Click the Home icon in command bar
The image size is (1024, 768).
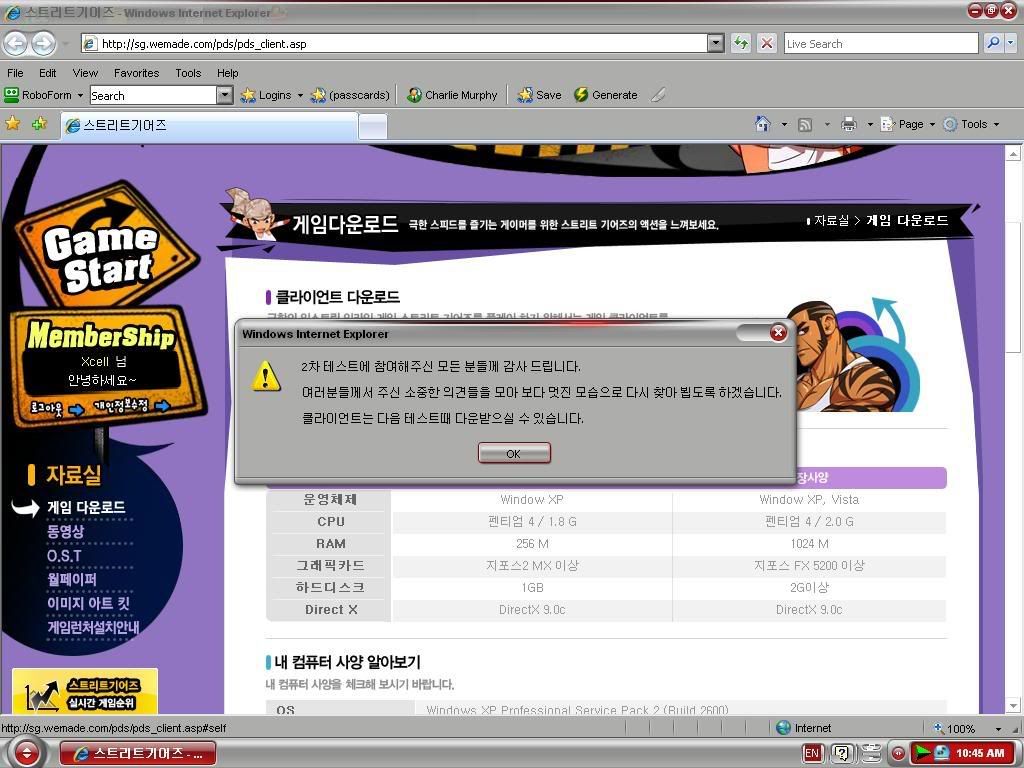point(763,124)
